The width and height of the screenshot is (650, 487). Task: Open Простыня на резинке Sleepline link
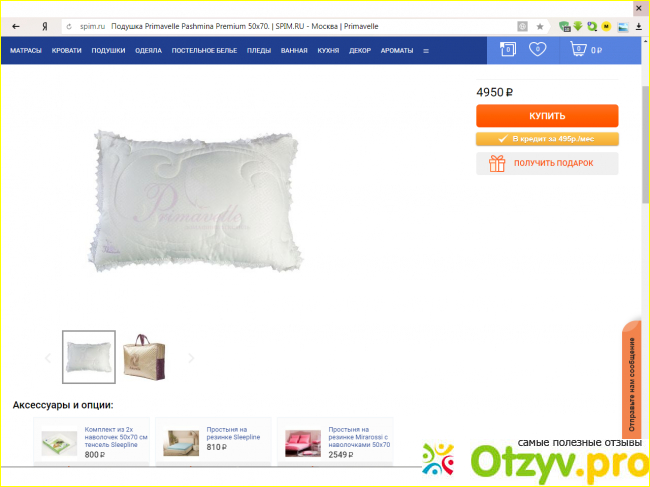[x=233, y=433]
